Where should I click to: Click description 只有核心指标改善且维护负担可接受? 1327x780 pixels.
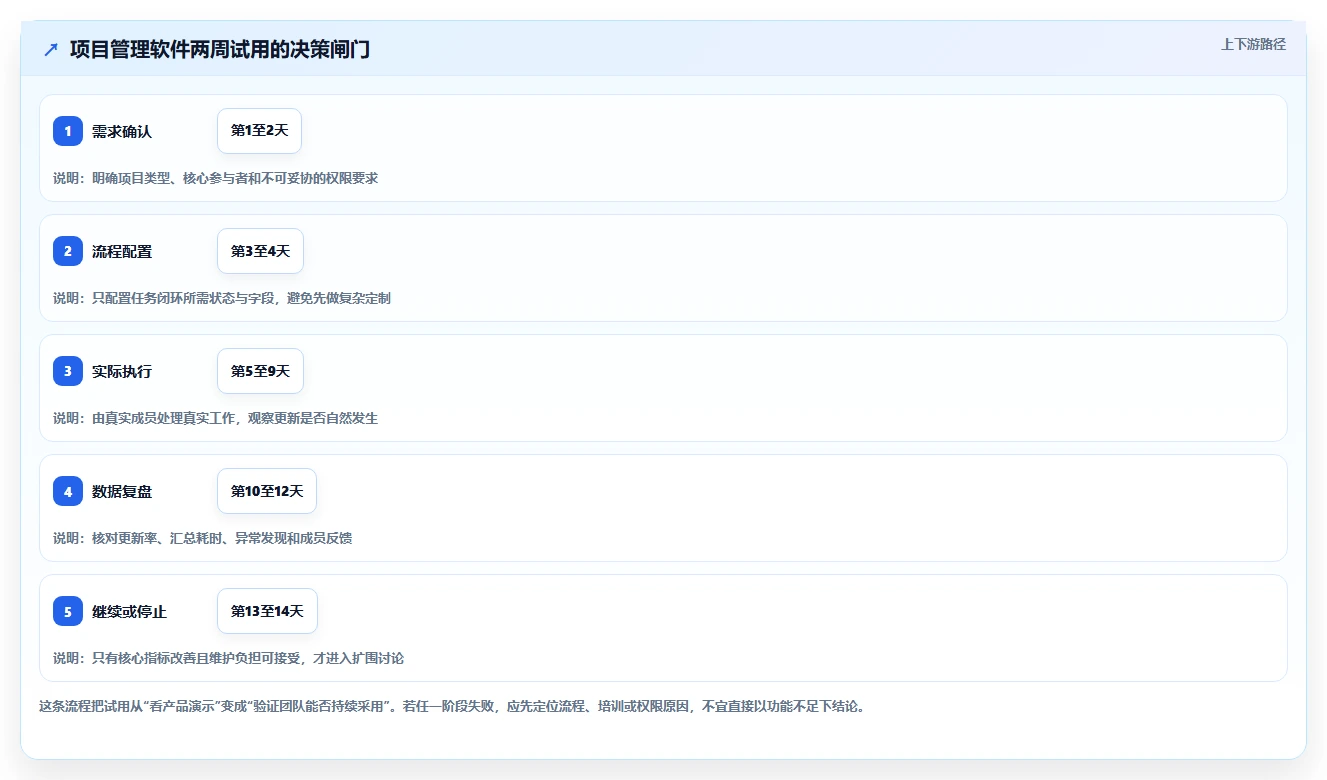tap(228, 658)
